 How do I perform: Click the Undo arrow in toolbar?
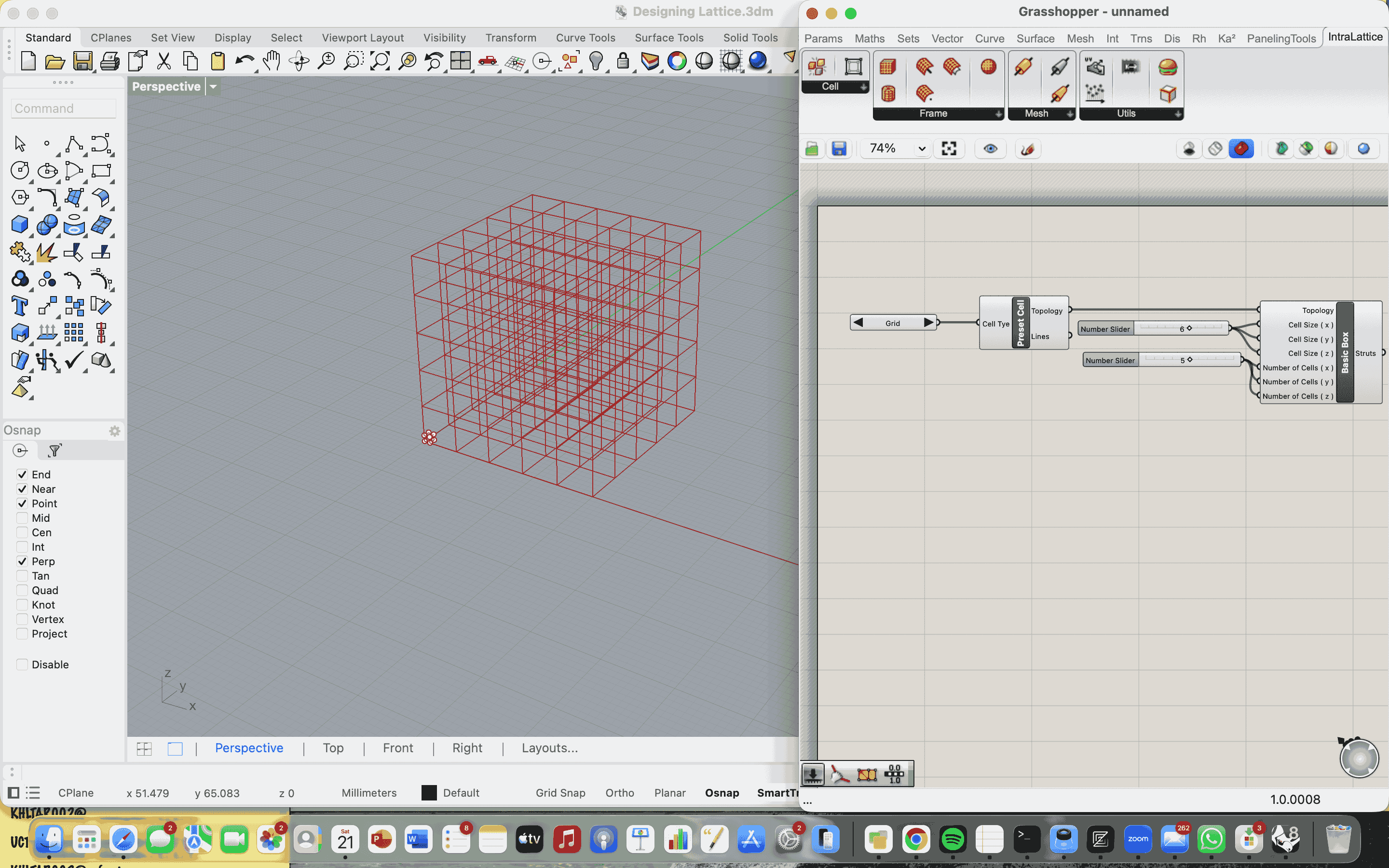pyautogui.click(x=245, y=61)
